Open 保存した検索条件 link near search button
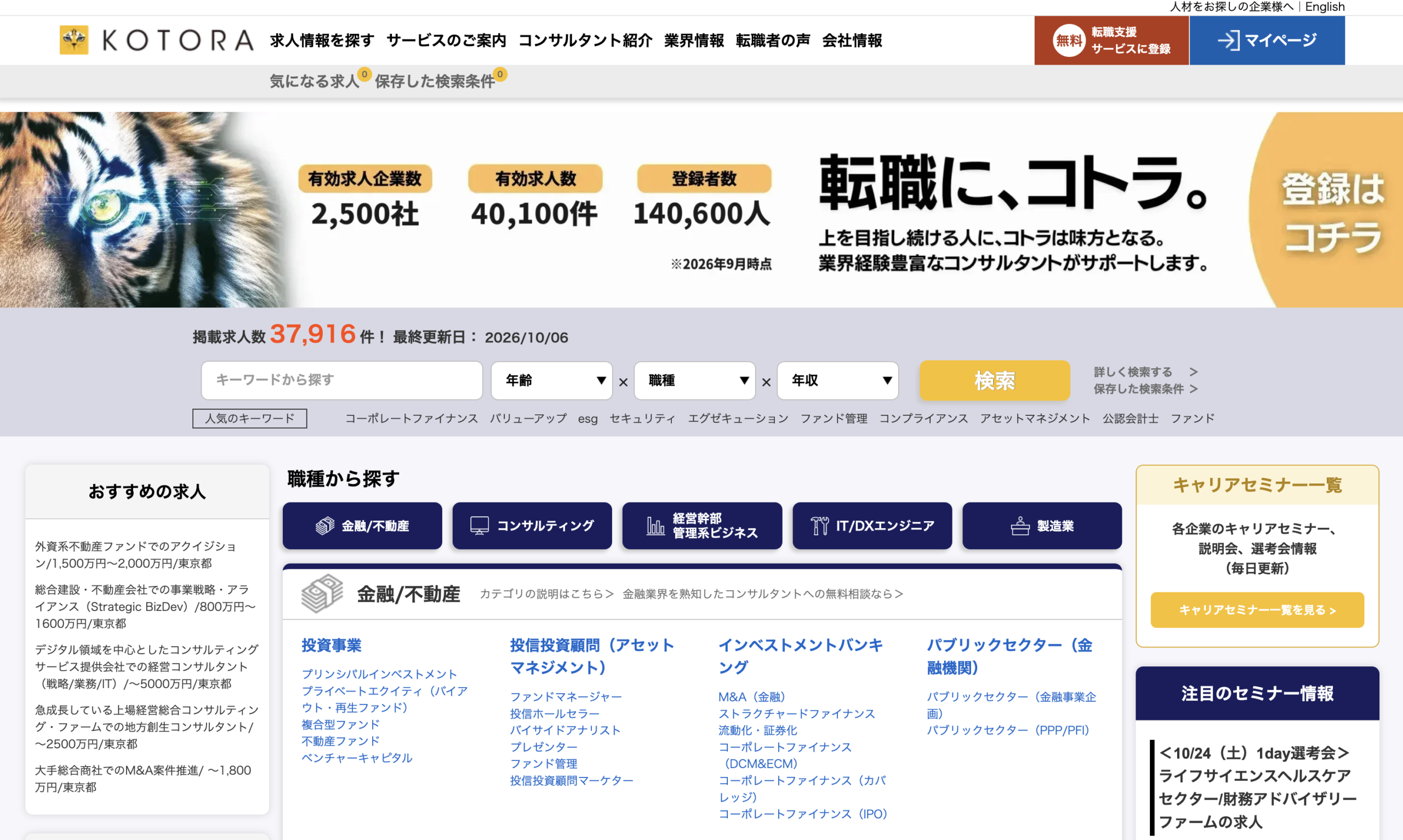The height and width of the screenshot is (840, 1403). (x=1145, y=389)
